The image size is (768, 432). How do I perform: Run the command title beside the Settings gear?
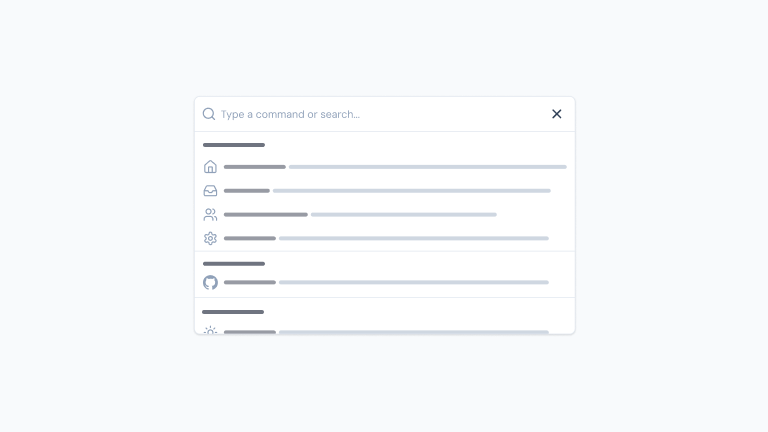[250, 239]
